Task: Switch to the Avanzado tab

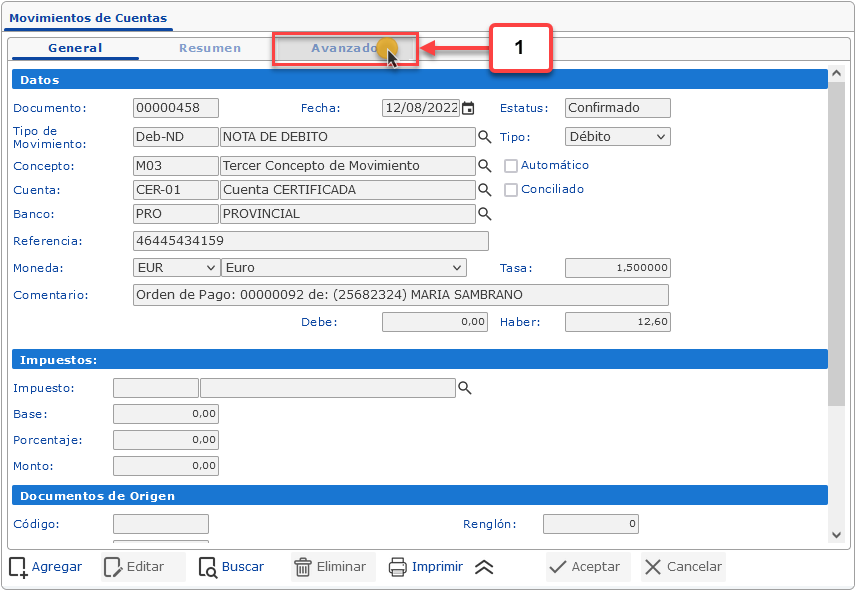Action: [344, 48]
